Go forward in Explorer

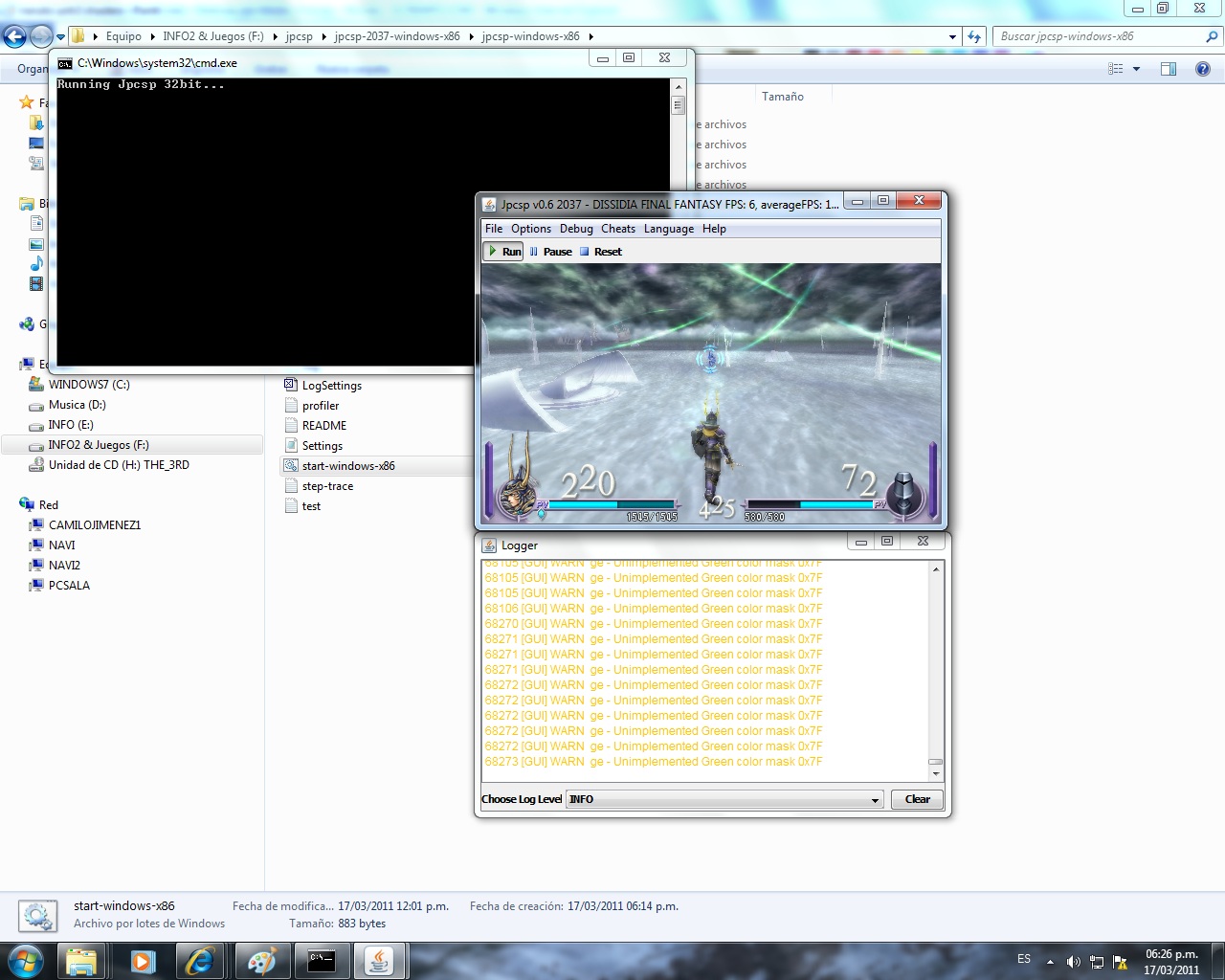coord(41,36)
